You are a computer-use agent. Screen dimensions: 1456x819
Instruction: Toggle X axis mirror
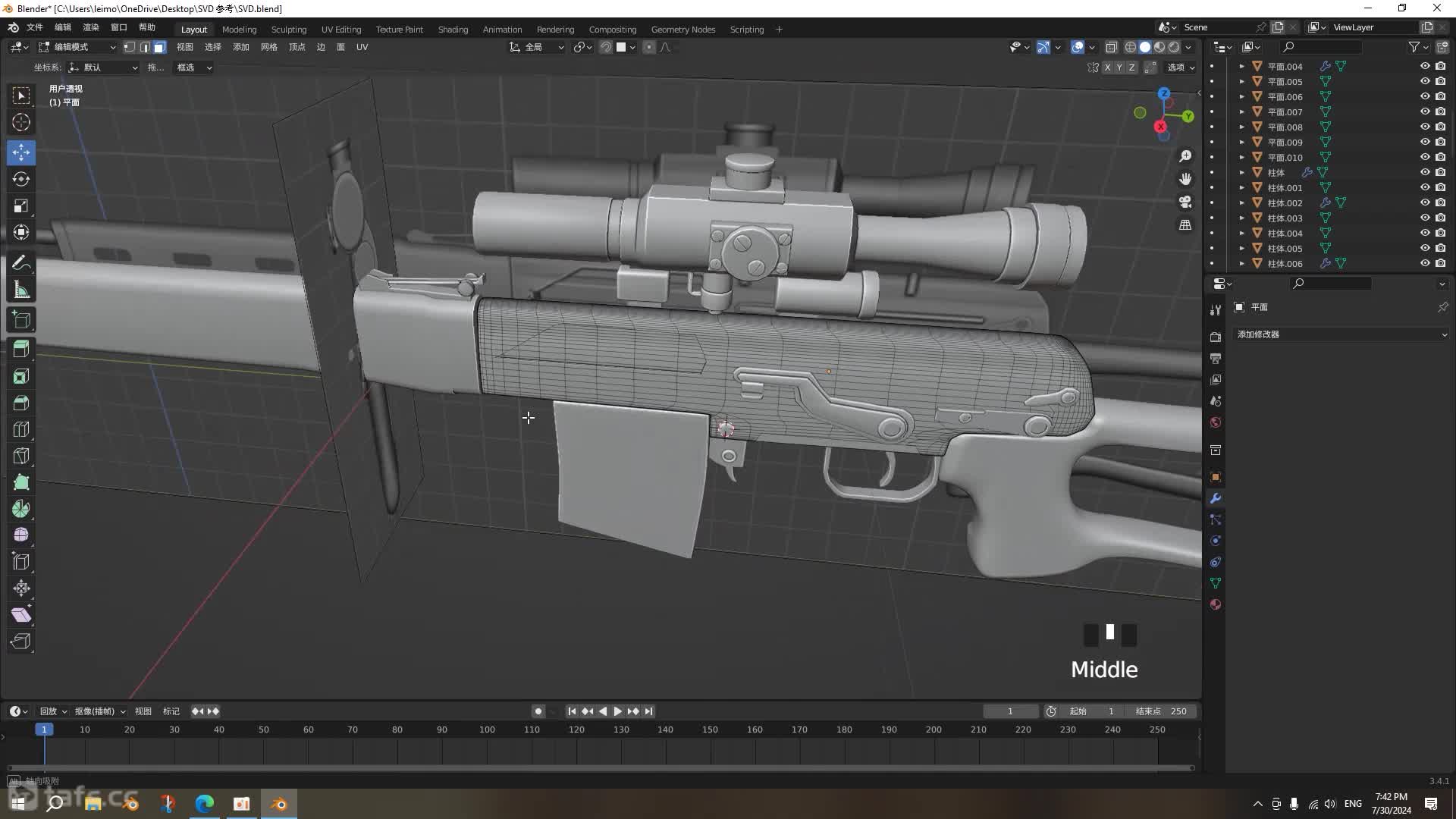click(1107, 67)
